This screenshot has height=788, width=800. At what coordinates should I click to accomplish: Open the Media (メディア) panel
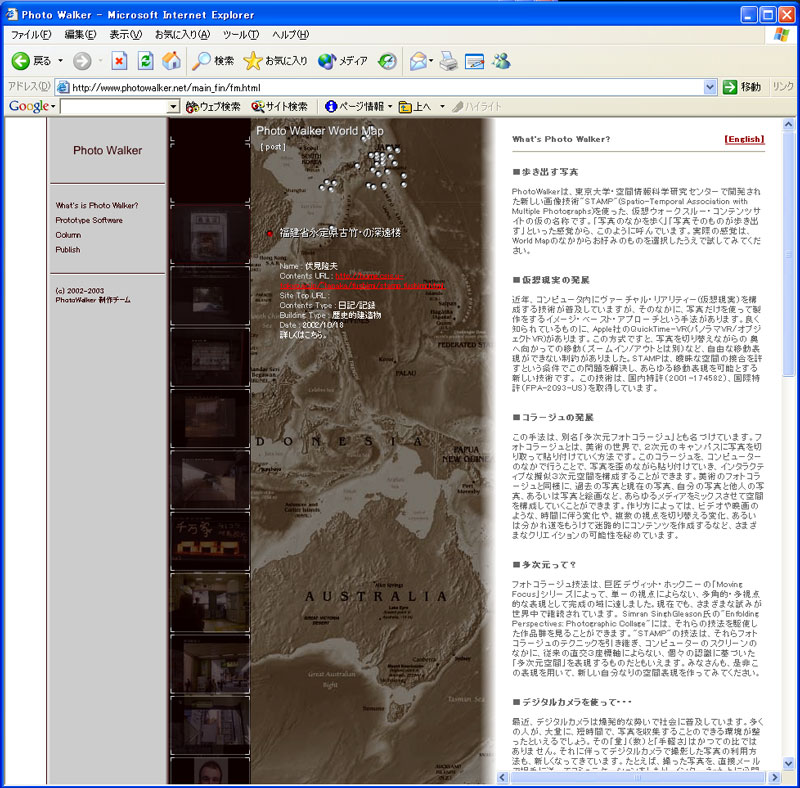[343, 61]
